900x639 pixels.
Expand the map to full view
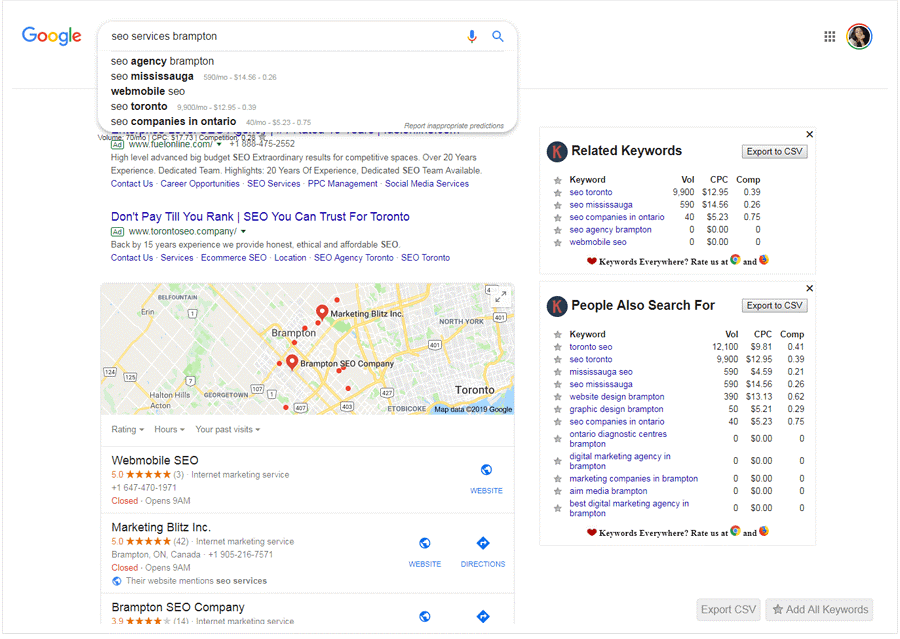(x=500, y=296)
